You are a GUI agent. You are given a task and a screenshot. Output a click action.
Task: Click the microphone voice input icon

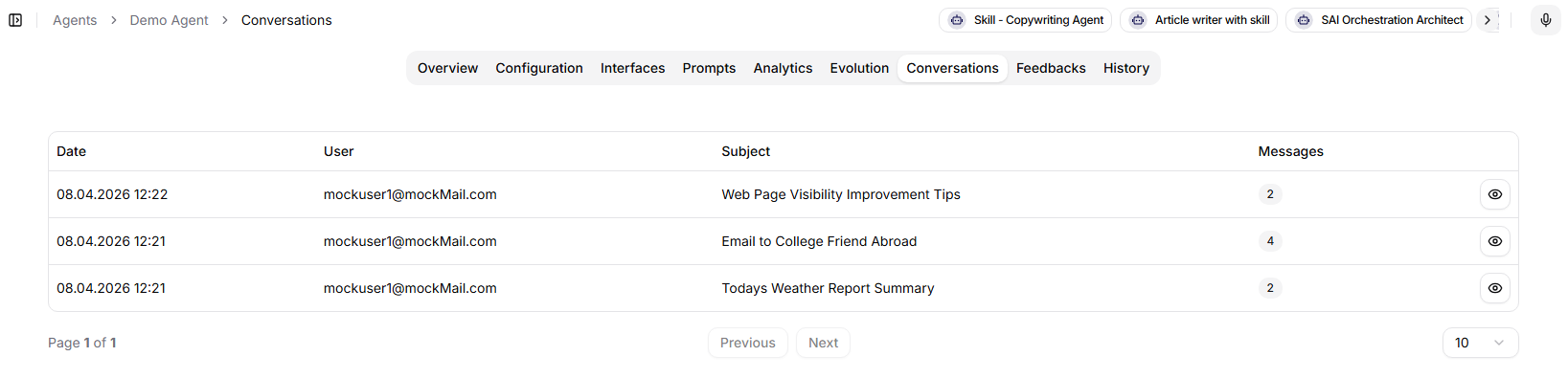pos(1546,20)
